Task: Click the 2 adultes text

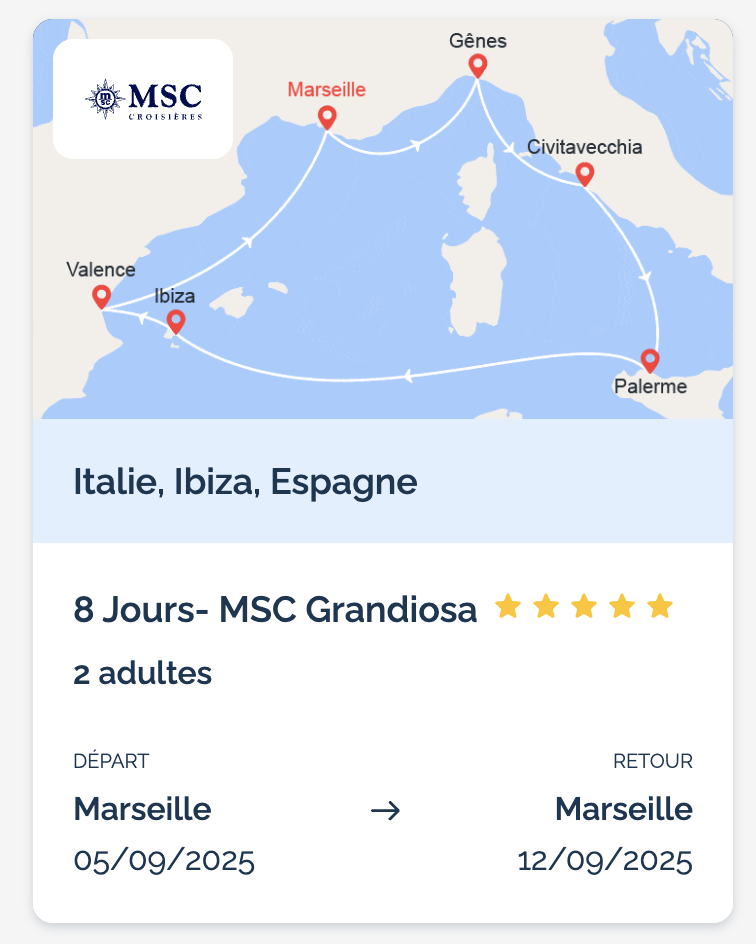Action: click(x=143, y=673)
